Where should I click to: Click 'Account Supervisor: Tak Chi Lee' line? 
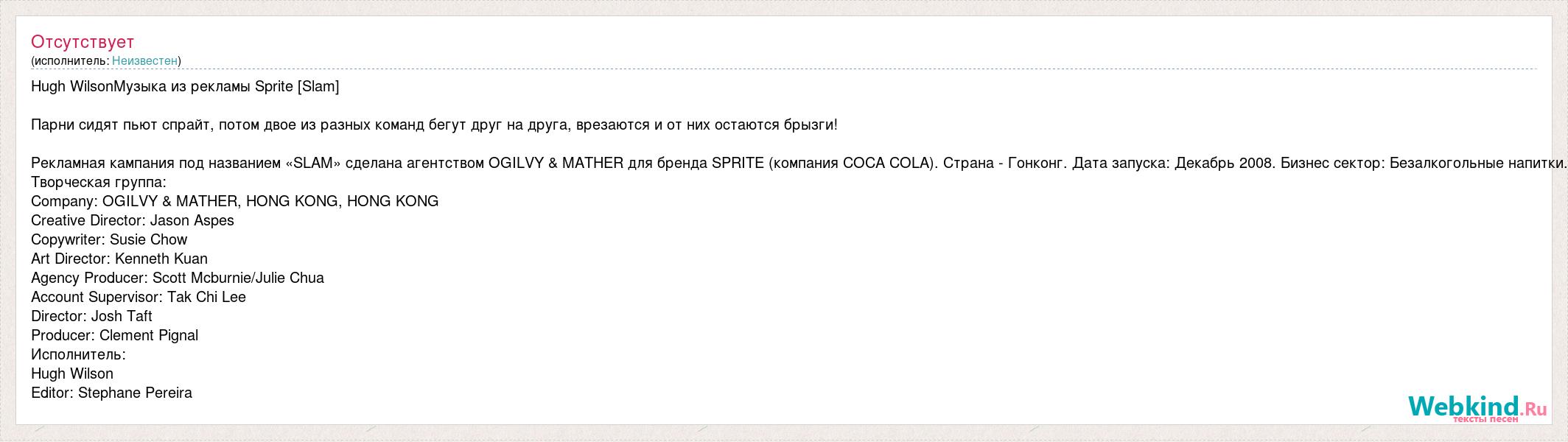[139, 298]
